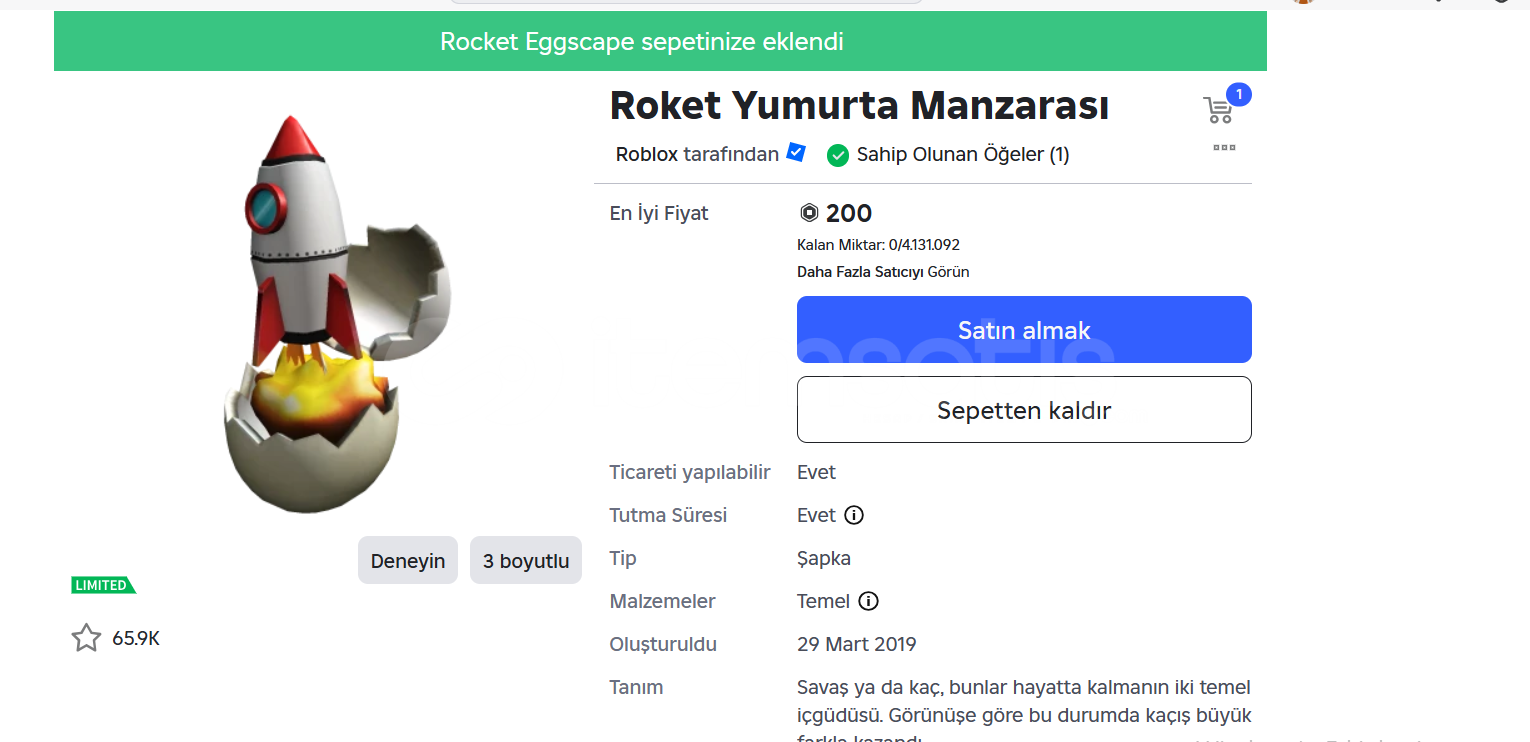Click the blue verified badge next to Roblox
The width and height of the screenshot is (1530, 742).
[796, 153]
